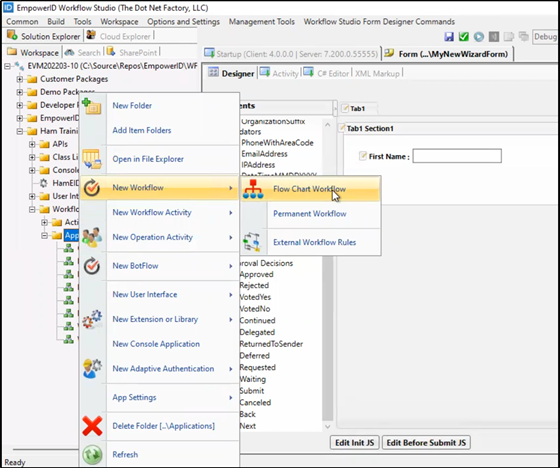560x468 pixels.
Task: Switch to the Startup document tab
Action: pos(291,54)
